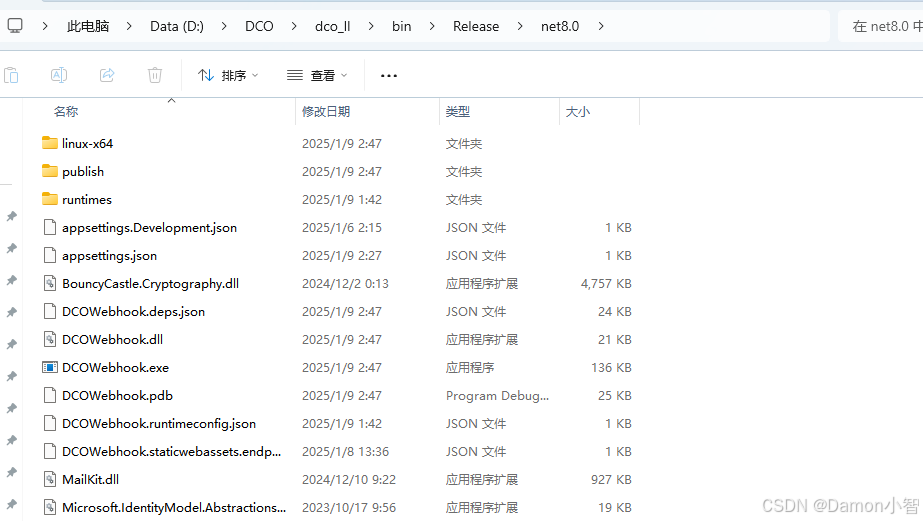Click the Rename icon in toolbar
923x521 pixels.
[59, 75]
